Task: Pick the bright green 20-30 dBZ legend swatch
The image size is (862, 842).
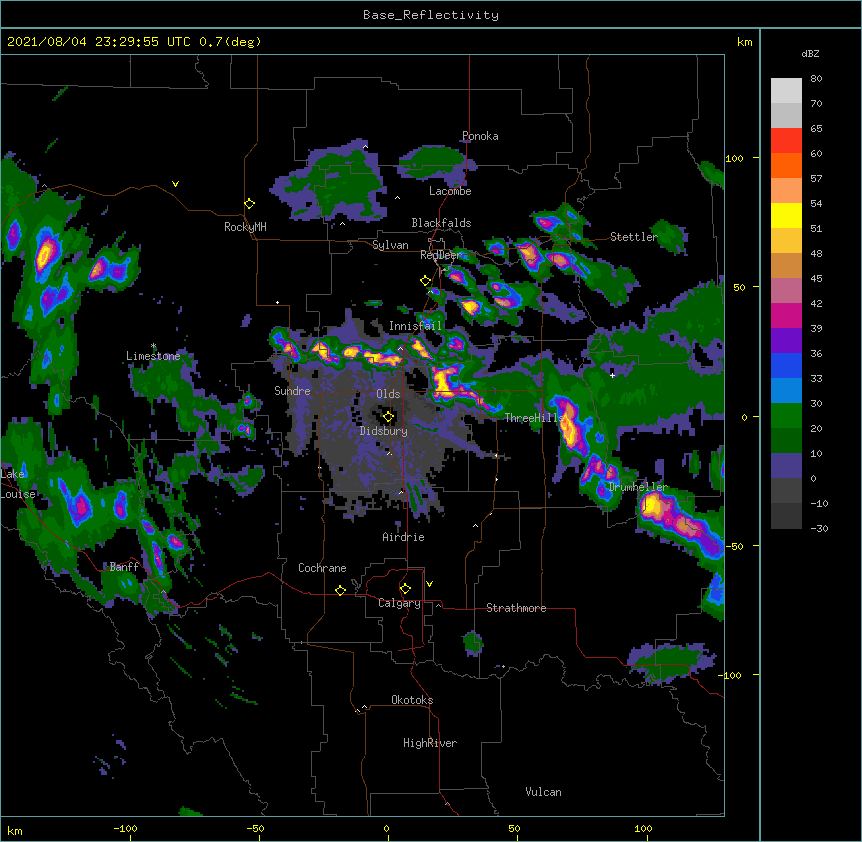Action: [786, 416]
